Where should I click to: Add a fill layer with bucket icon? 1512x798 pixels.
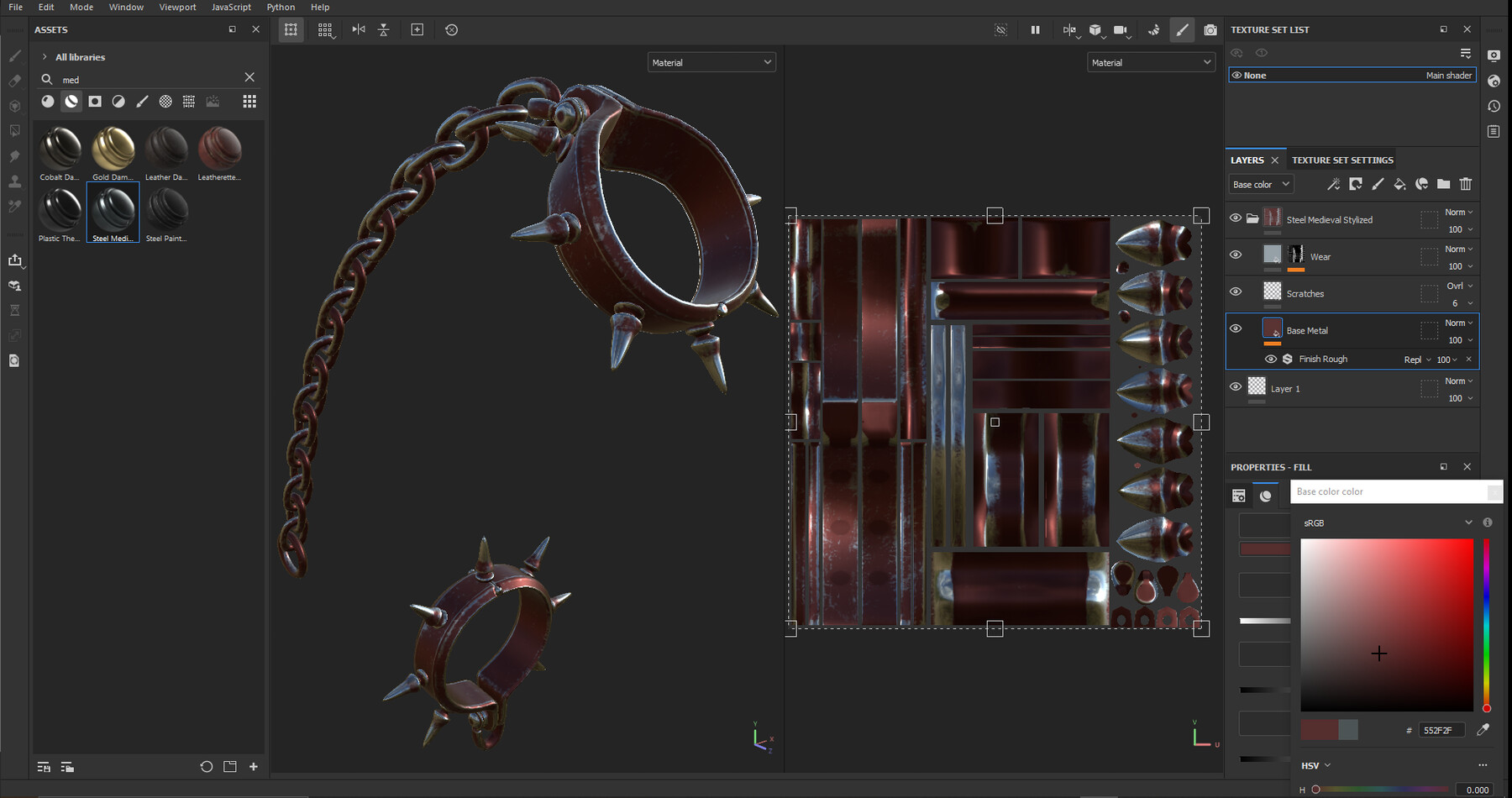[x=1399, y=184]
